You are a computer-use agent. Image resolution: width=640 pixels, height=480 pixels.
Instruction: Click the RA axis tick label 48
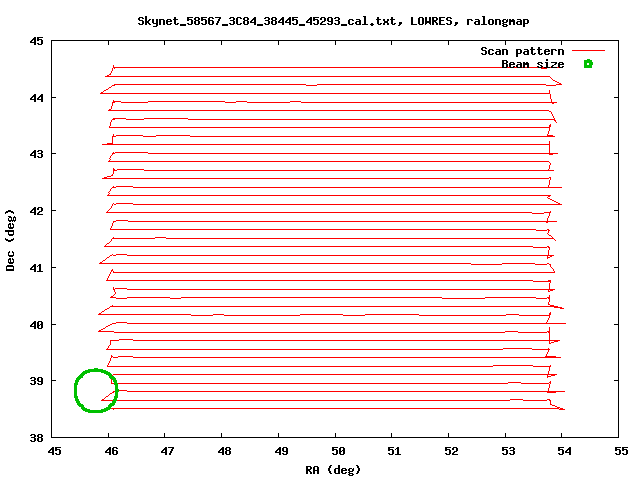(224, 451)
